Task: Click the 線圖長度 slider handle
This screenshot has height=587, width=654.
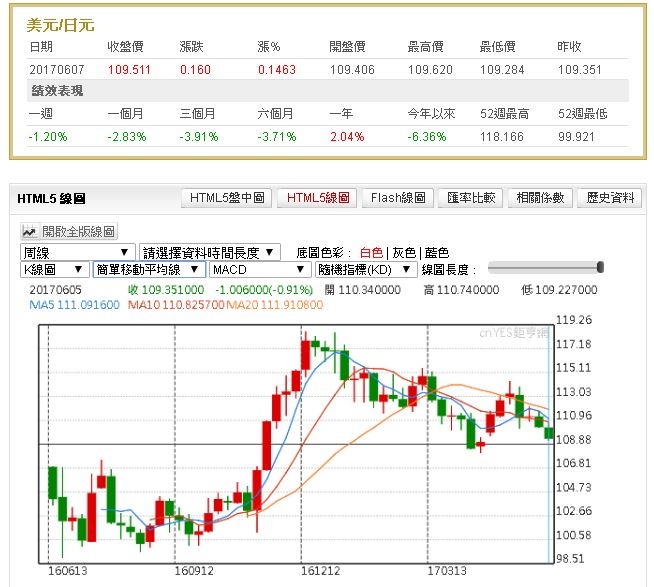Action: pos(600,267)
